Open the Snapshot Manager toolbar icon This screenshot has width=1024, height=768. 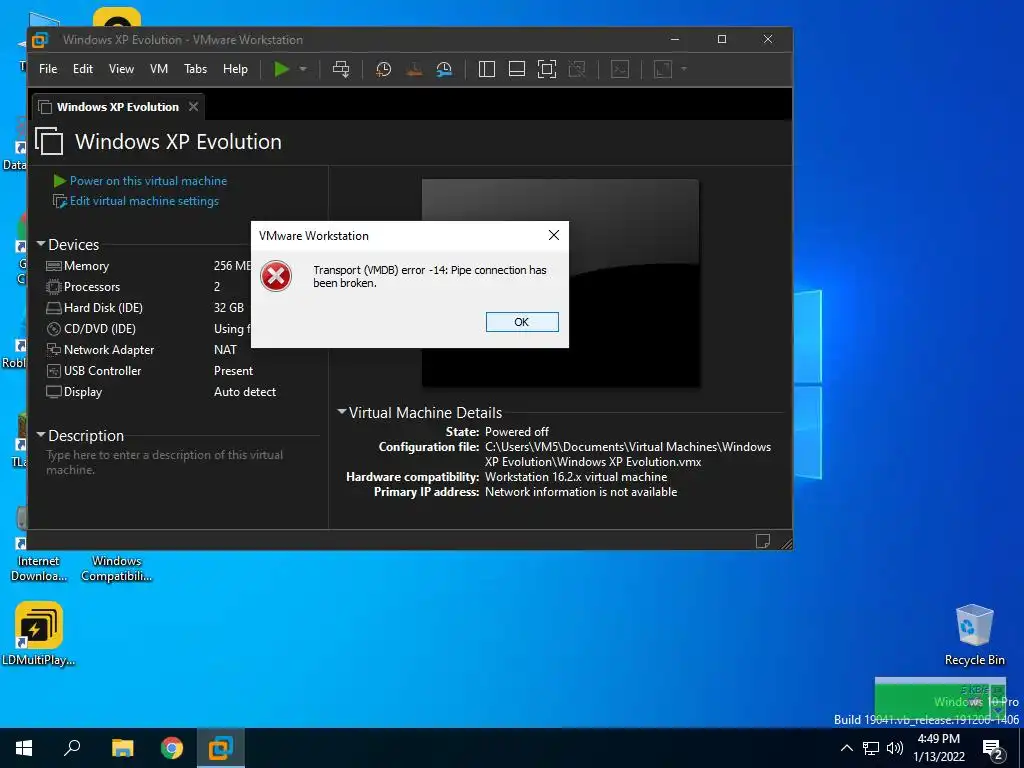pos(444,69)
